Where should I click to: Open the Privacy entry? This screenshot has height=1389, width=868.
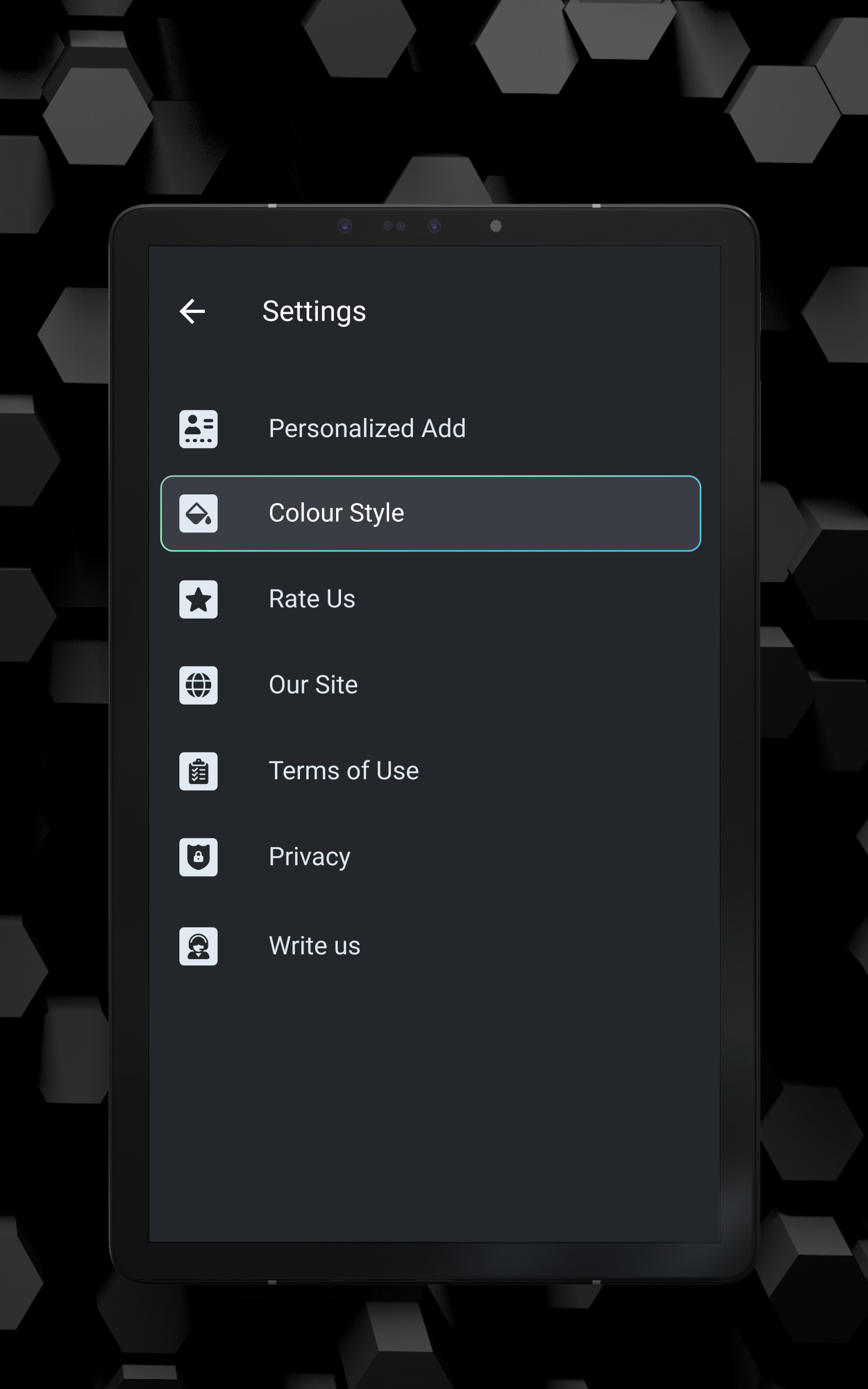[x=431, y=857]
